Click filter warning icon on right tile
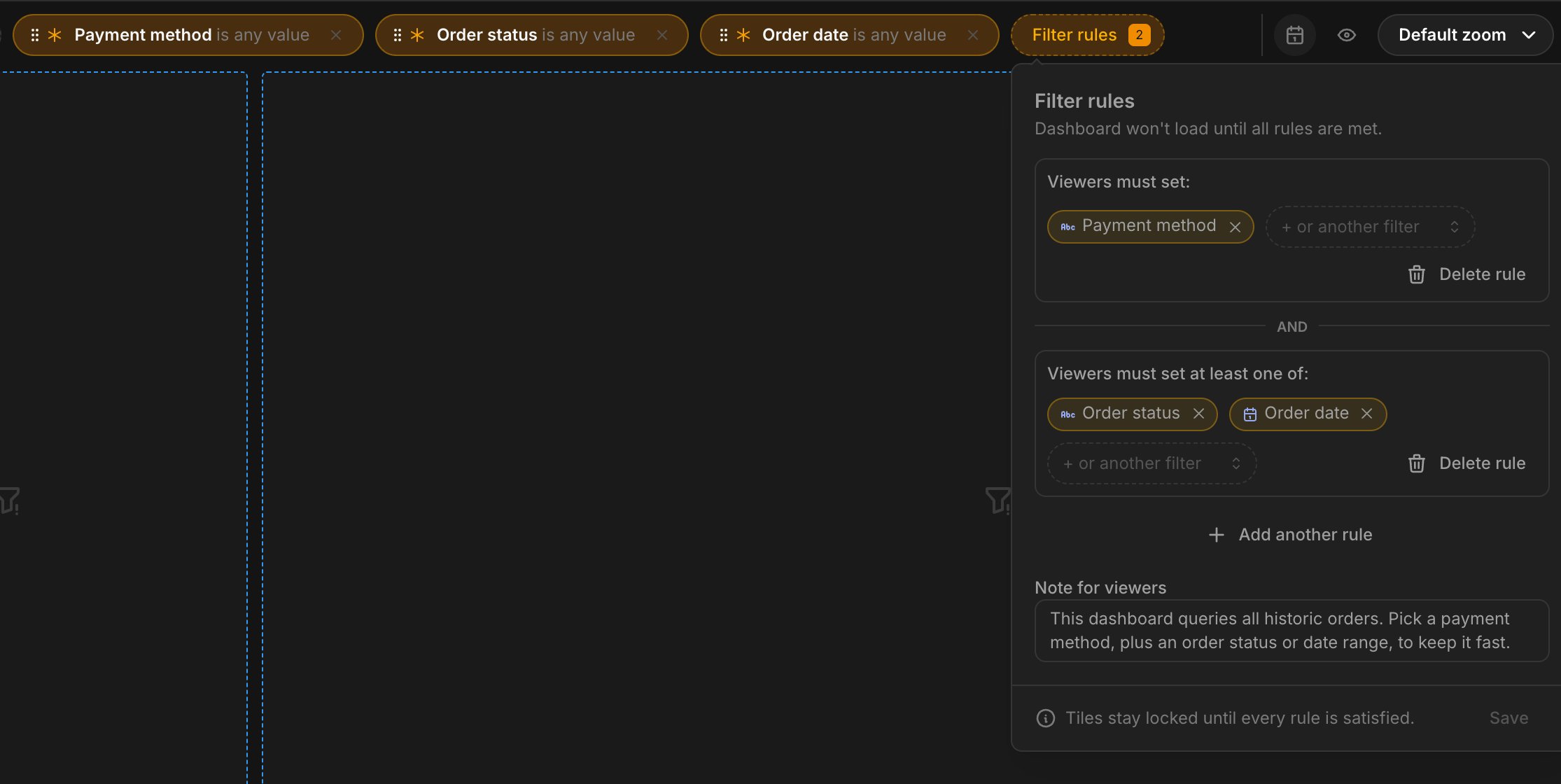This screenshot has height=784, width=1561. pos(997,500)
